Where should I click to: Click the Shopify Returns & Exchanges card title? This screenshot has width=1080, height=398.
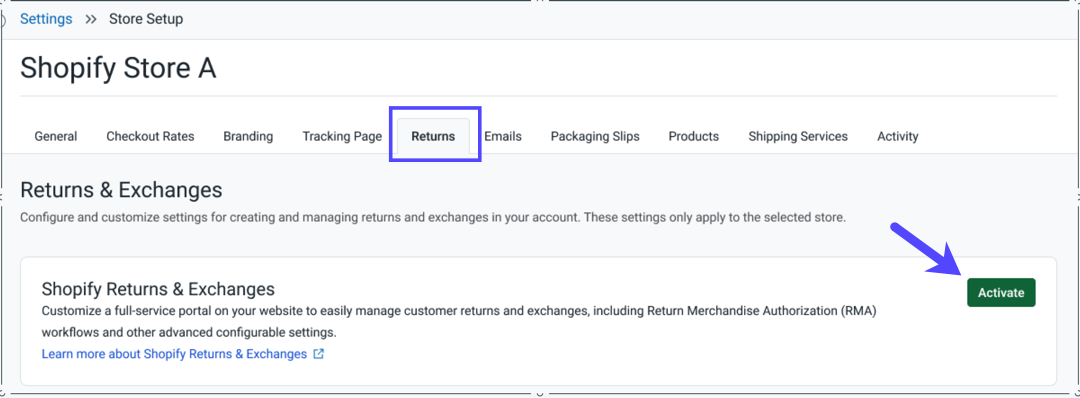pyautogui.click(x=158, y=289)
